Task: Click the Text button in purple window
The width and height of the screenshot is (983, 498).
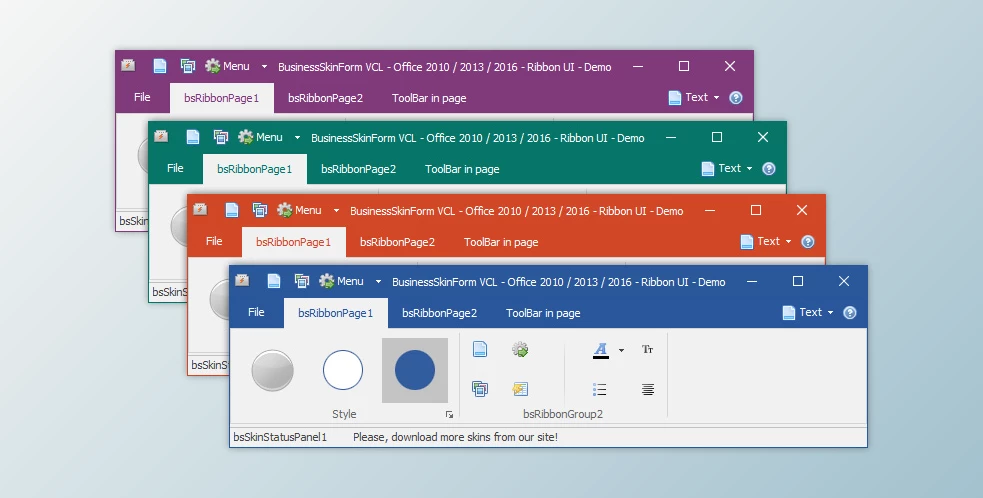Action: pyautogui.click(x=688, y=97)
